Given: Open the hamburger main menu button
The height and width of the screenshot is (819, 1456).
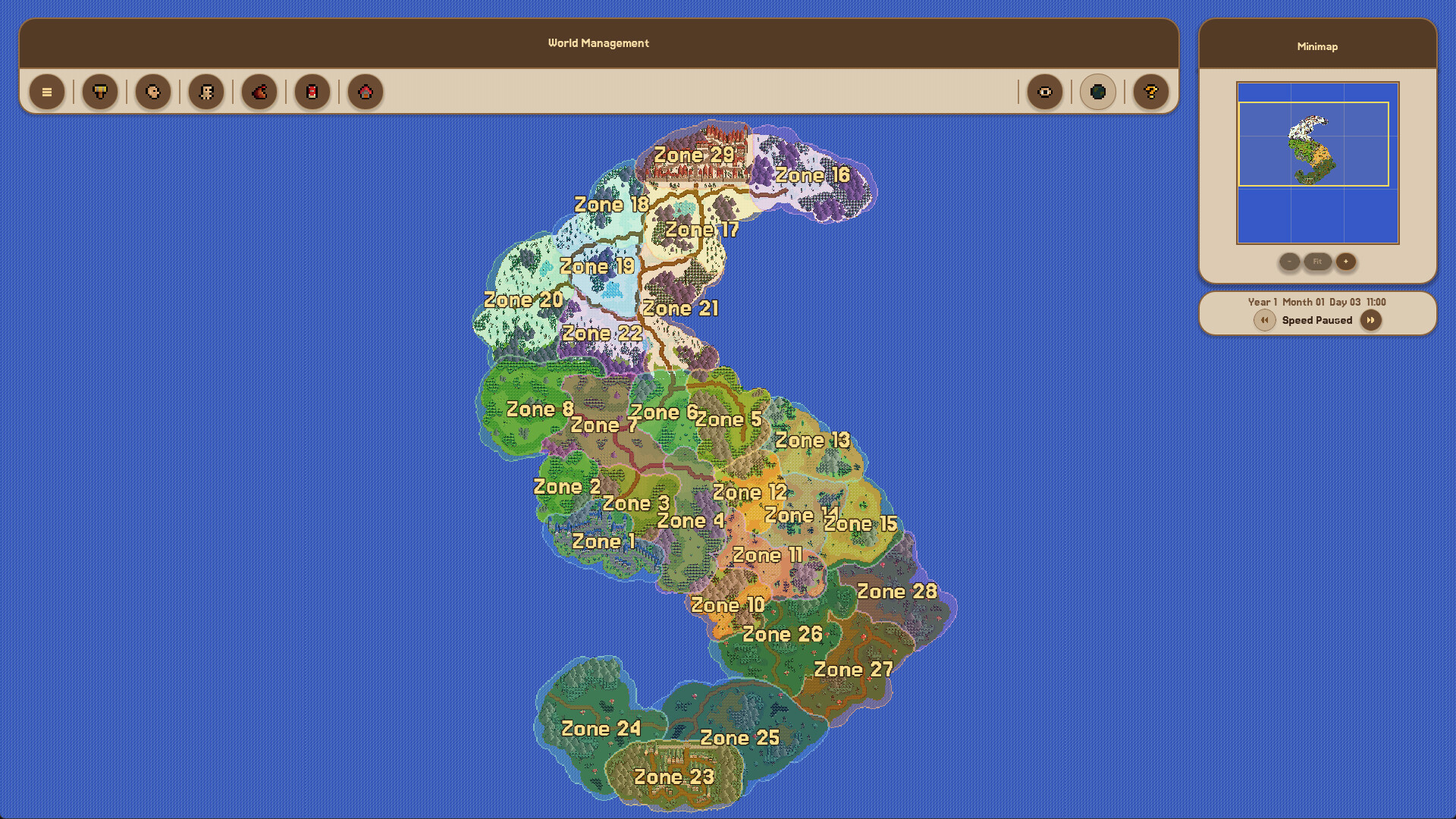Looking at the screenshot, I should click(x=47, y=93).
